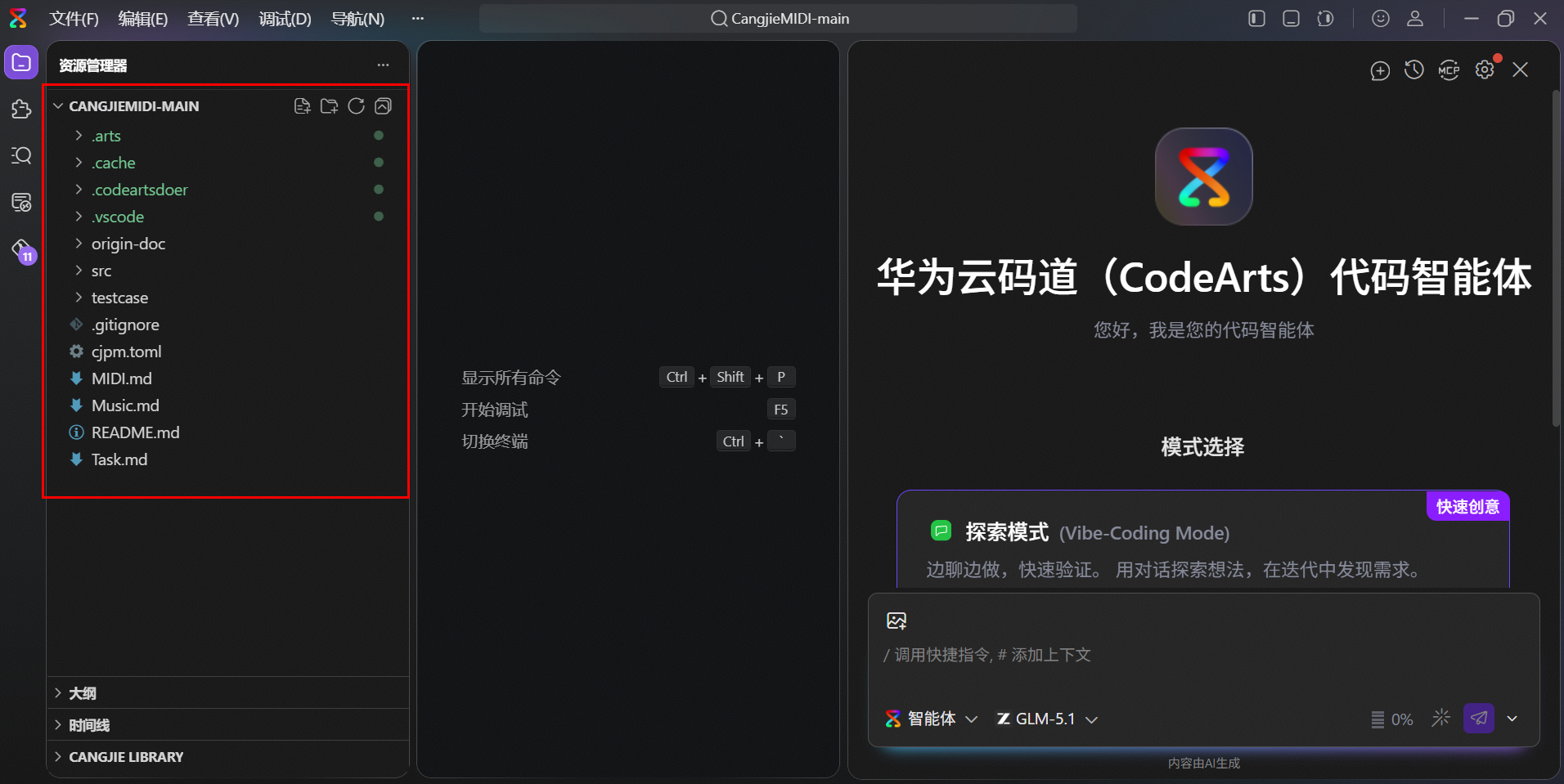The height and width of the screenshot is (784, 1564).
Task: Click the agent panel vertical scrollbar
Action: pos(1555,258)
